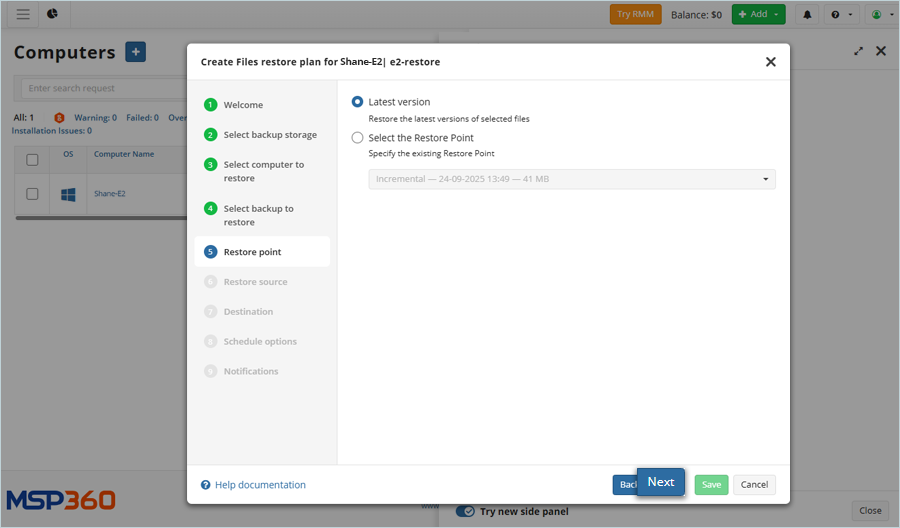
Task: Open the notifications bell
Action: pyautogui.click(x=807, y=14)
